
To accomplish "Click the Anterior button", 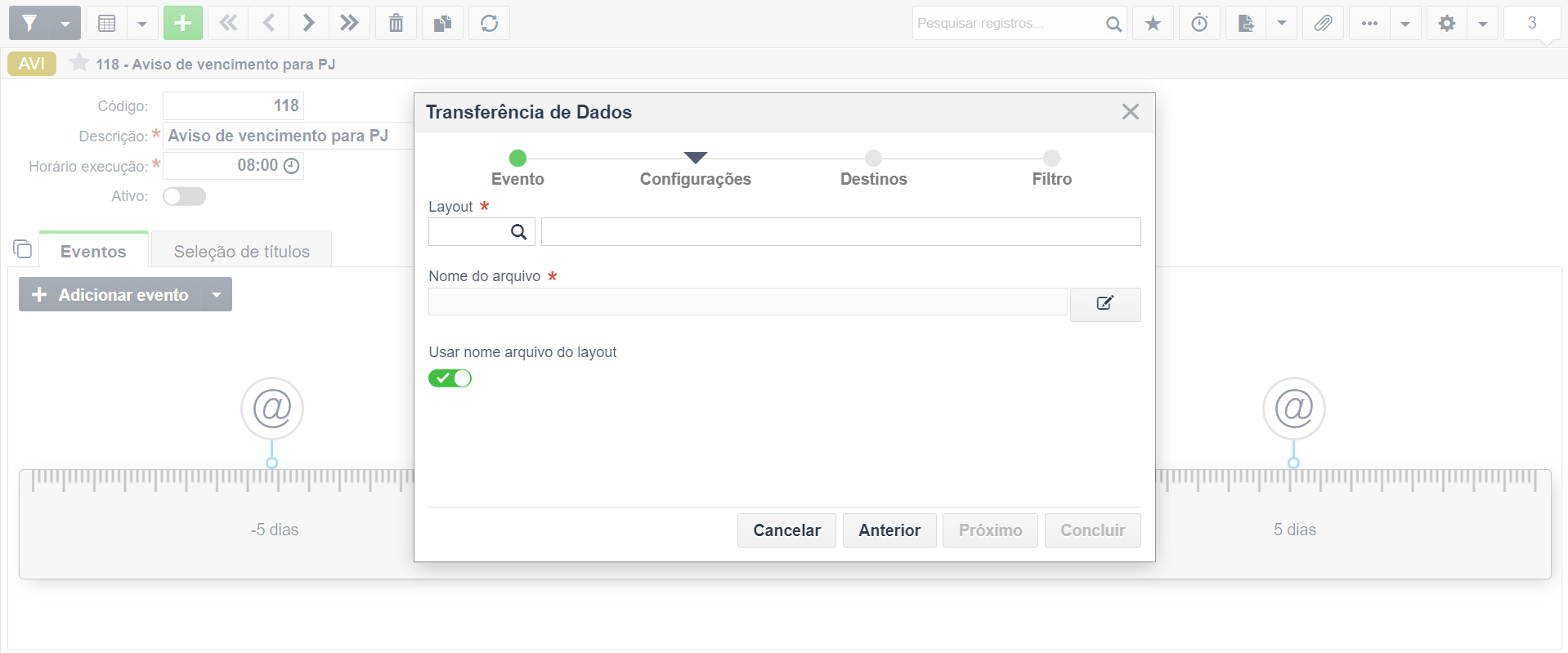I will point(889,530).
